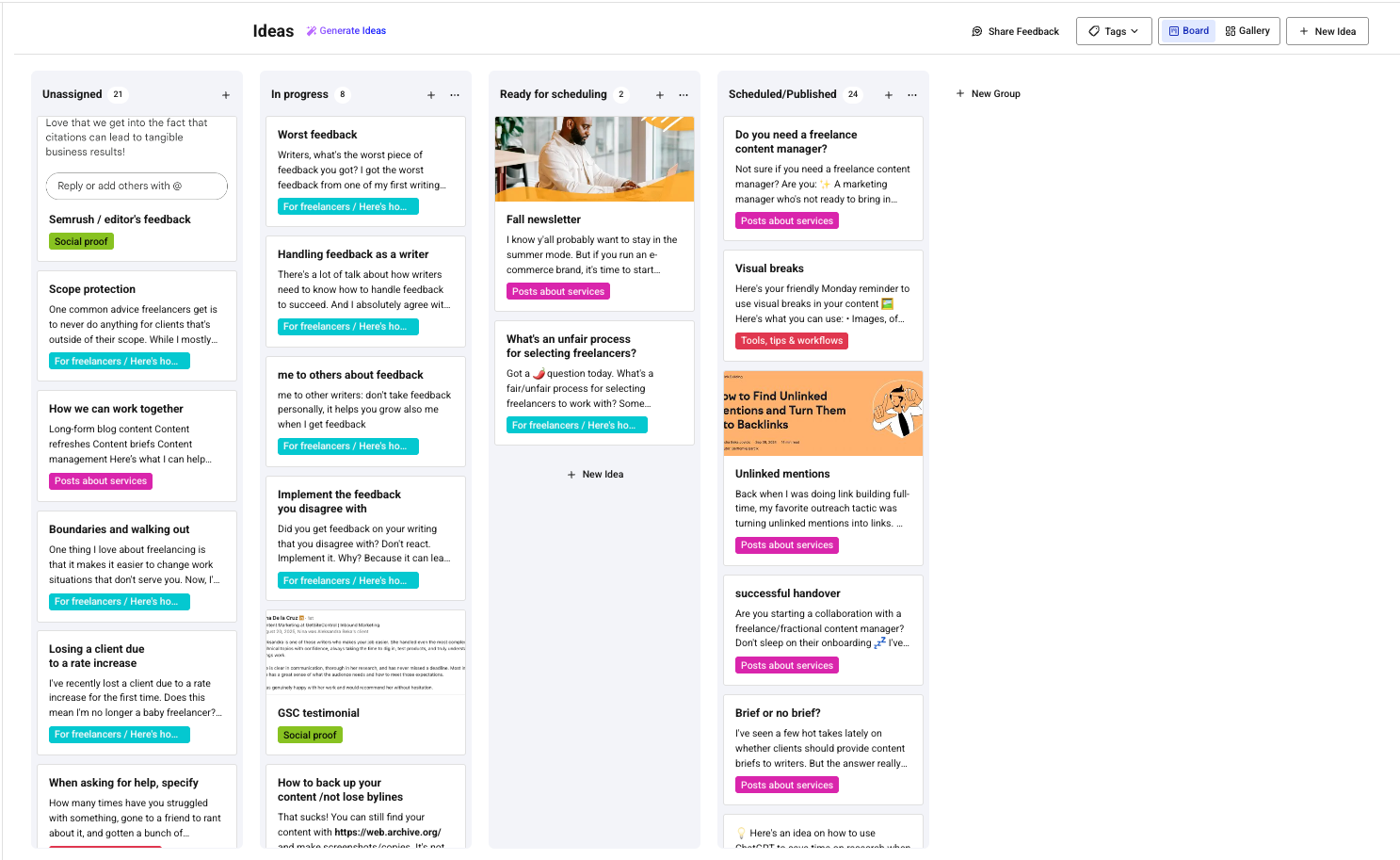This screenshot has height=860, width=1400.
Task: Open the Fall newsletter card title
Action: tap(543, 219)
